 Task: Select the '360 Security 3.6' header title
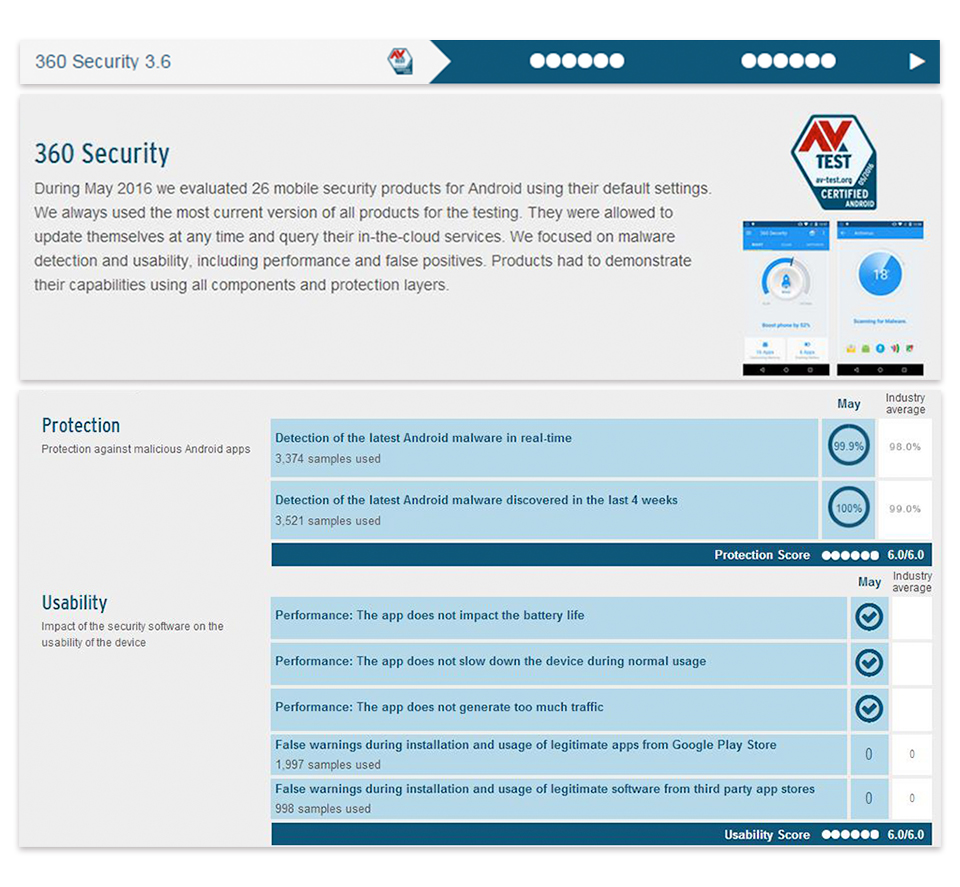click(103, 62)
